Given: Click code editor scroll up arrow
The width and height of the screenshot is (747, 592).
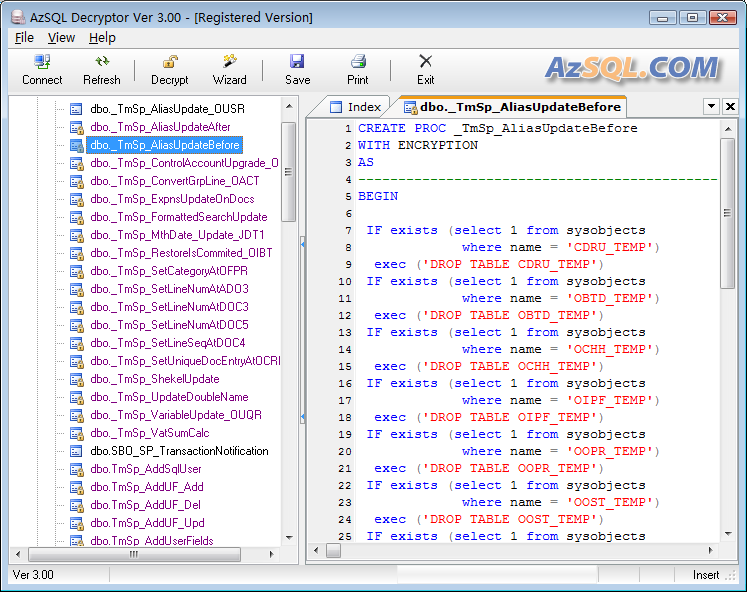Looking at the screenshot, I should [x=728, y=129].
